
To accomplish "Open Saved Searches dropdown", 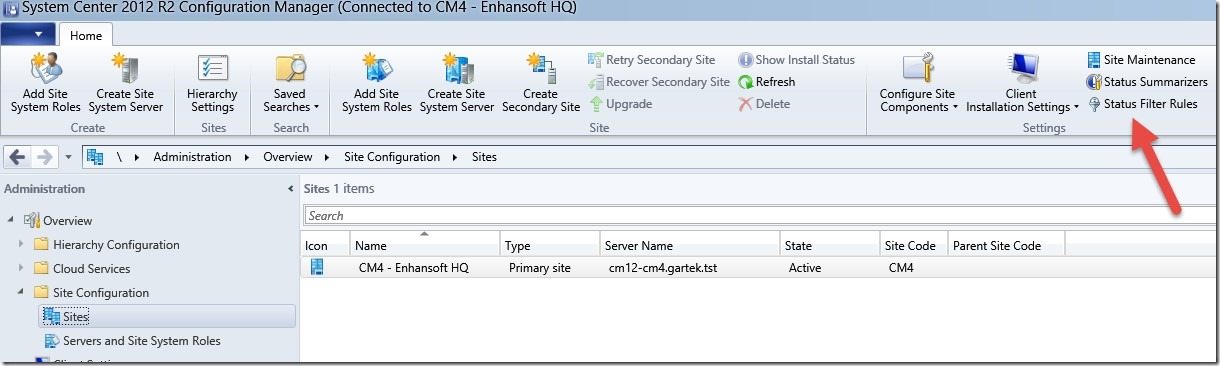I will 291,83.
